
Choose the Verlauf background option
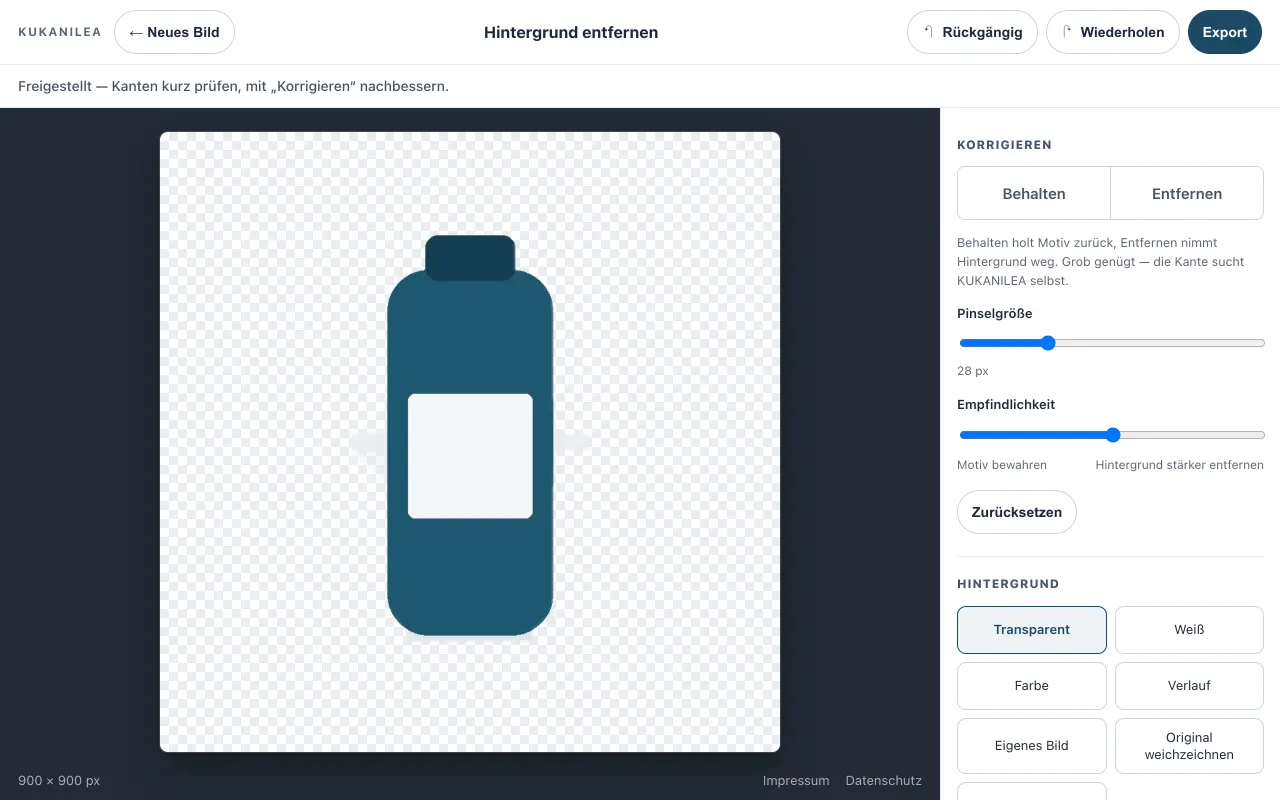[x=1189, y=686]
